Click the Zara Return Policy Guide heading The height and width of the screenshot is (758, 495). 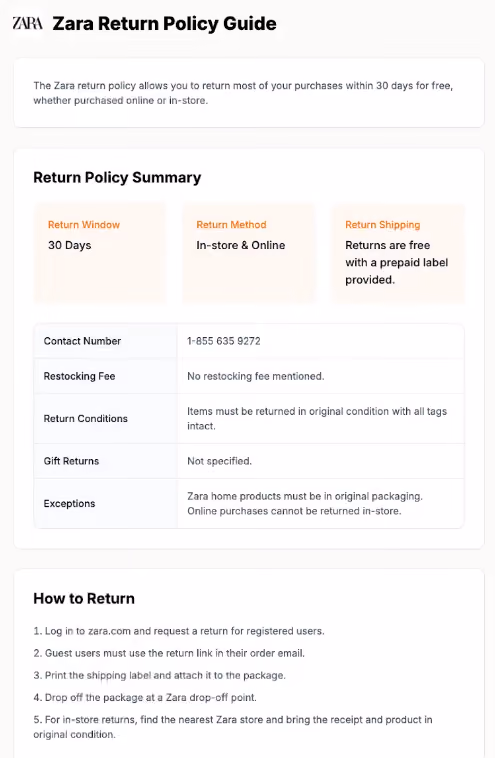pyautogui.click(x=164, y=24)
